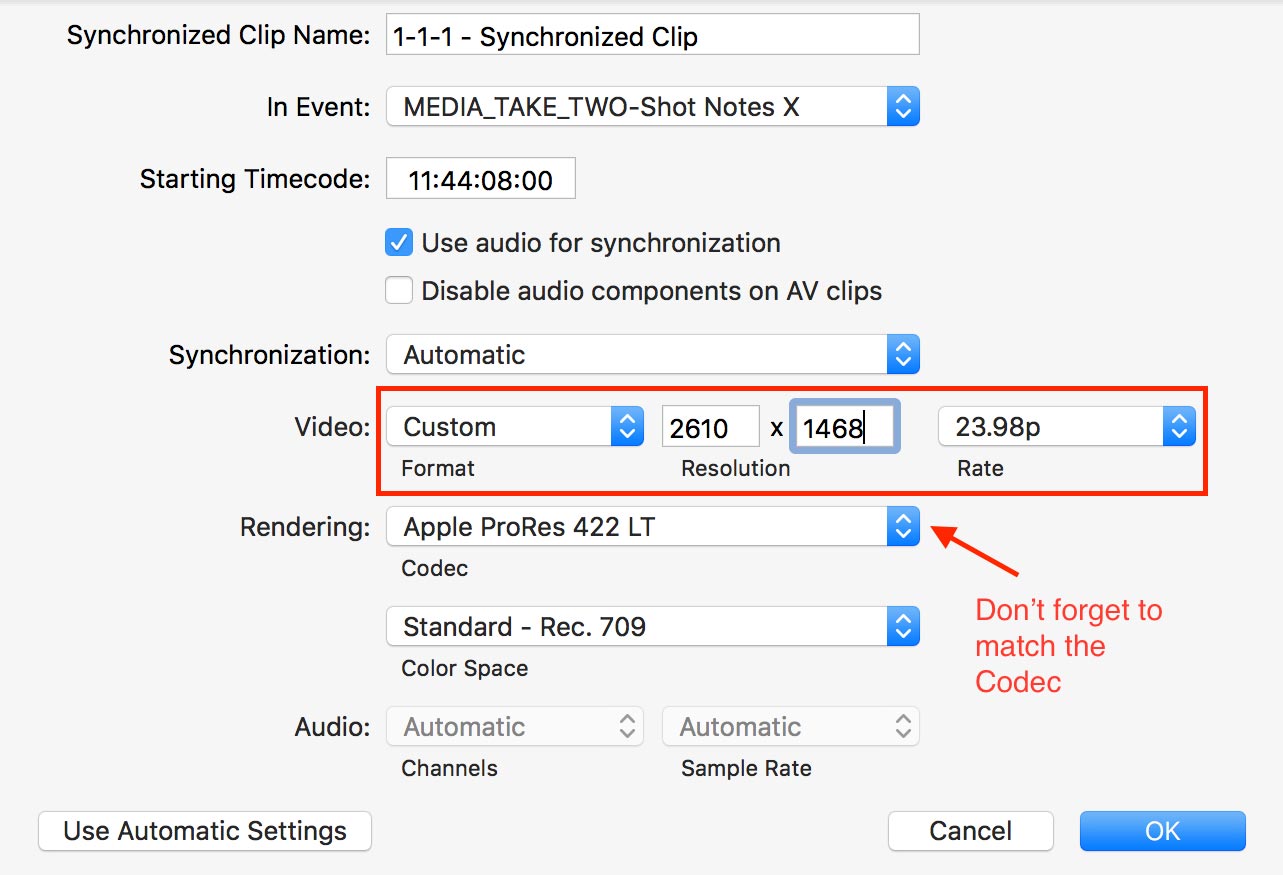
Task: Open the In Event dropdown
Action: 652,107
